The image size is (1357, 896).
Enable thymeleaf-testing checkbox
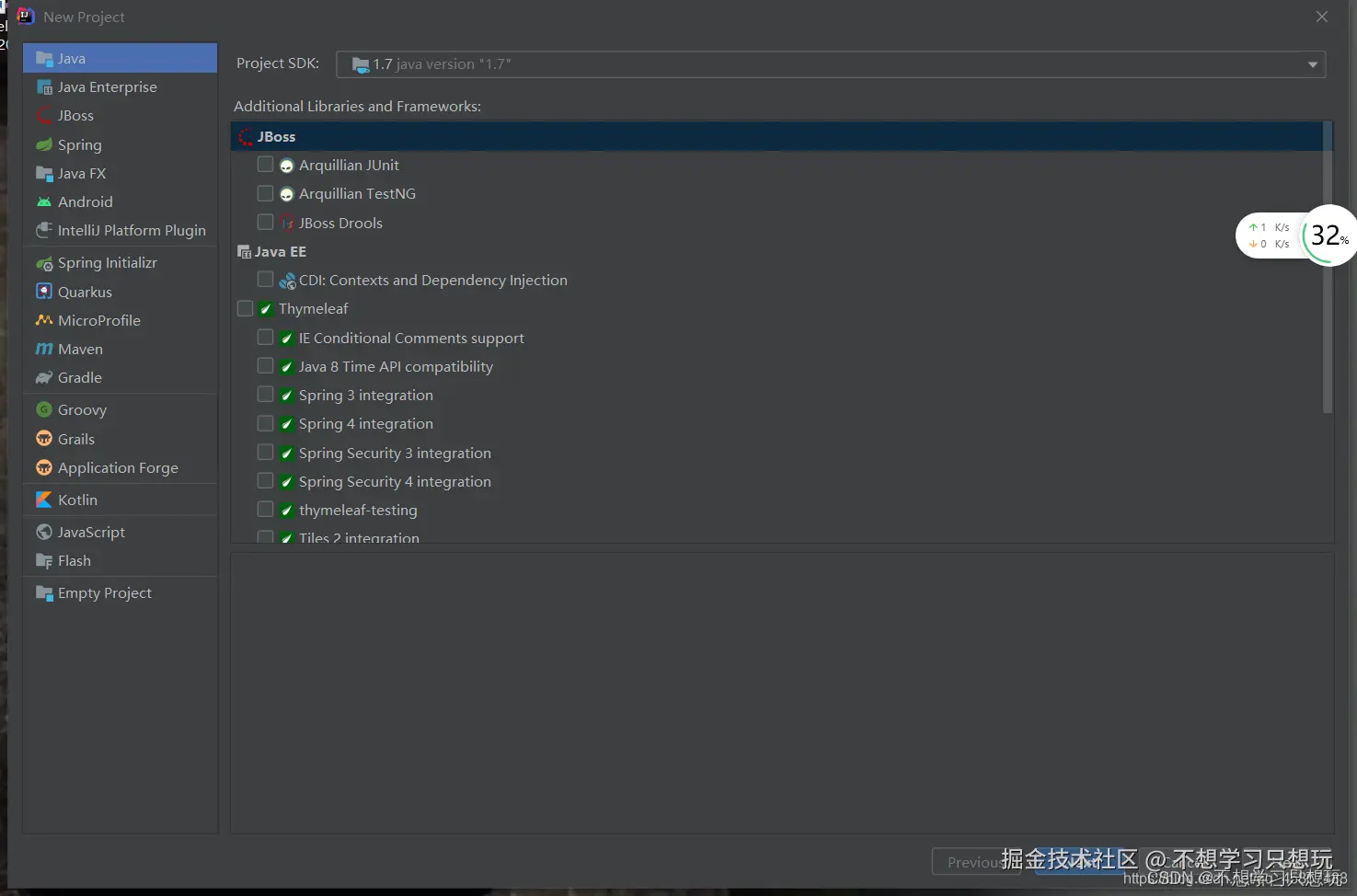click(x=265, y=509)
